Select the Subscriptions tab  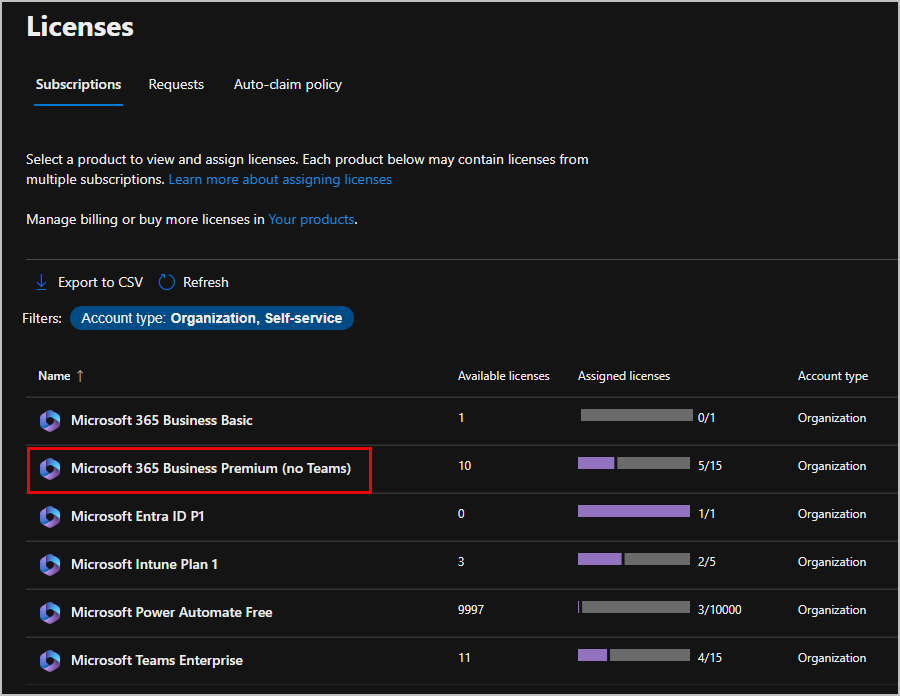(78, 85)
